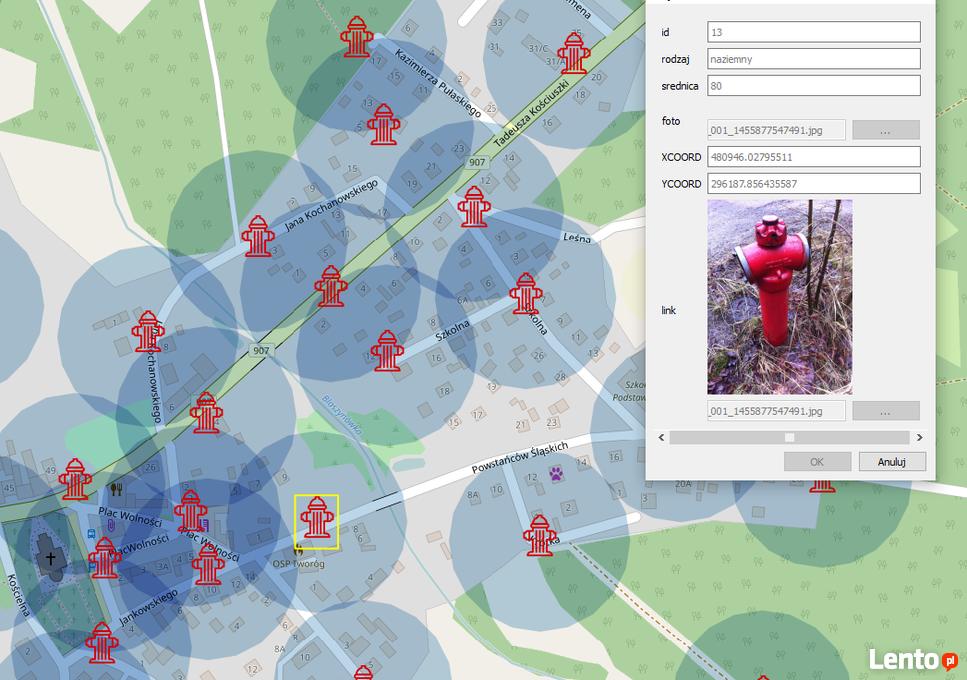Click the browse button next to foto
The width and height of the screenshot is (967, 680).
pos(886,130)
